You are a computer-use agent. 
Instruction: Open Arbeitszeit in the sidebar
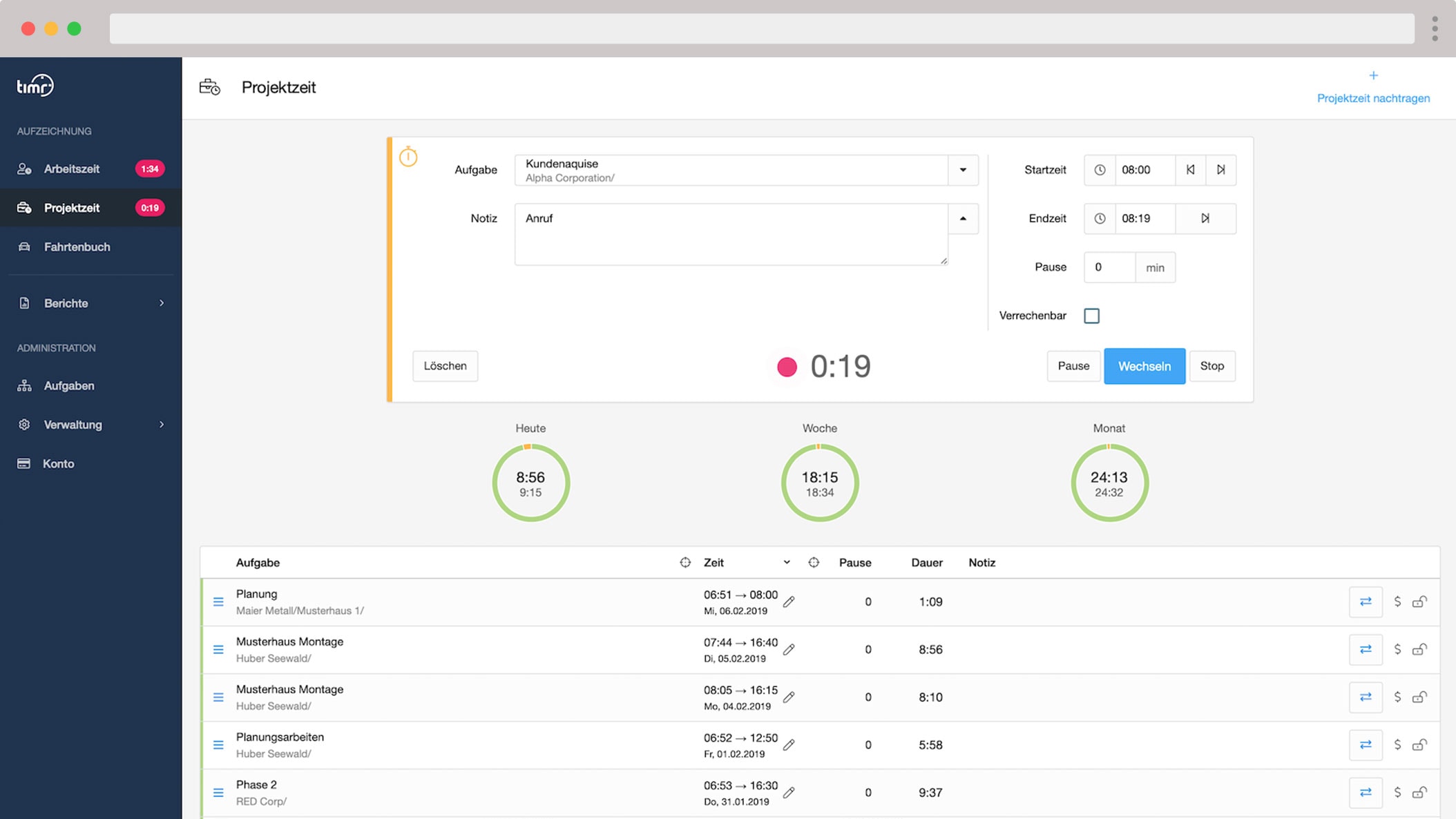click(x=72, y=169)
